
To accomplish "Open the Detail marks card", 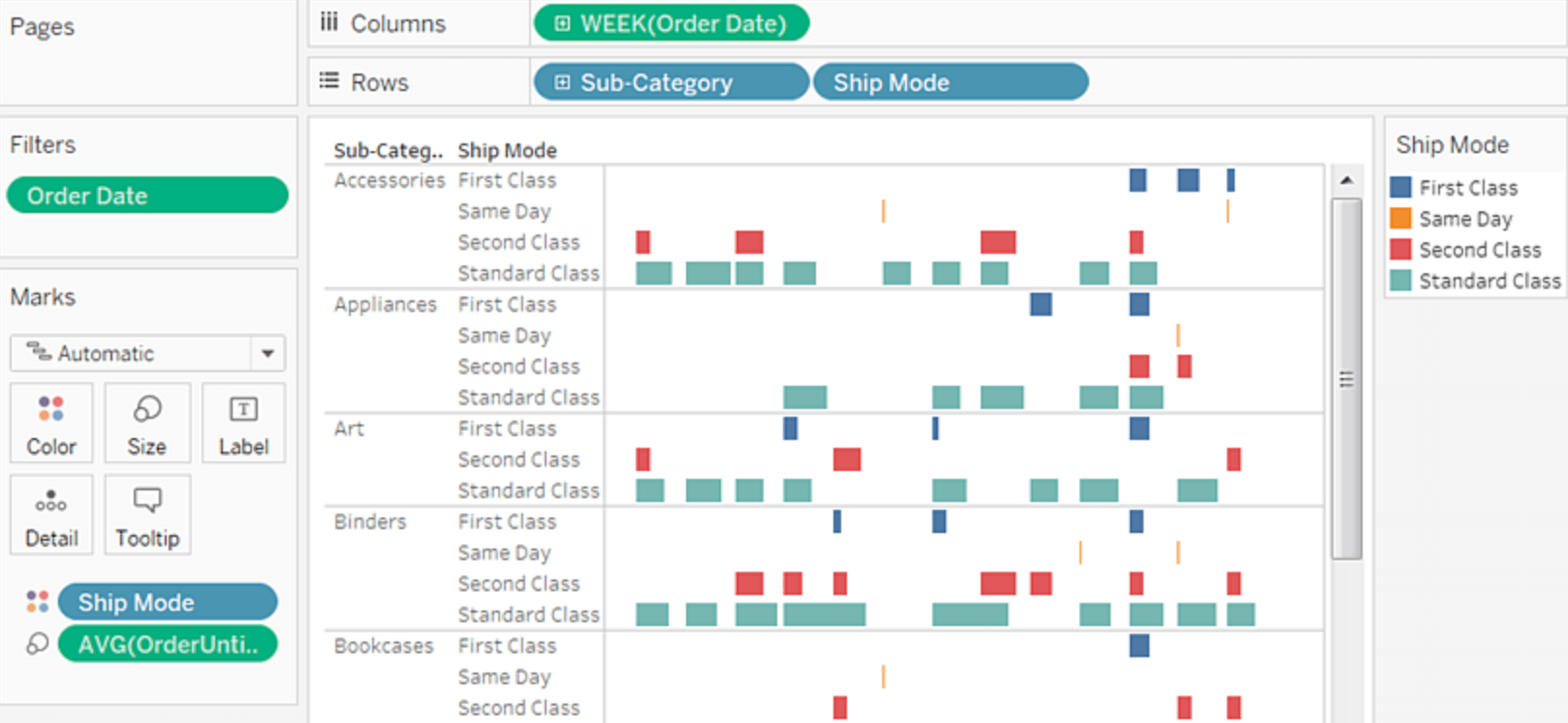I will tap(51, 515).
